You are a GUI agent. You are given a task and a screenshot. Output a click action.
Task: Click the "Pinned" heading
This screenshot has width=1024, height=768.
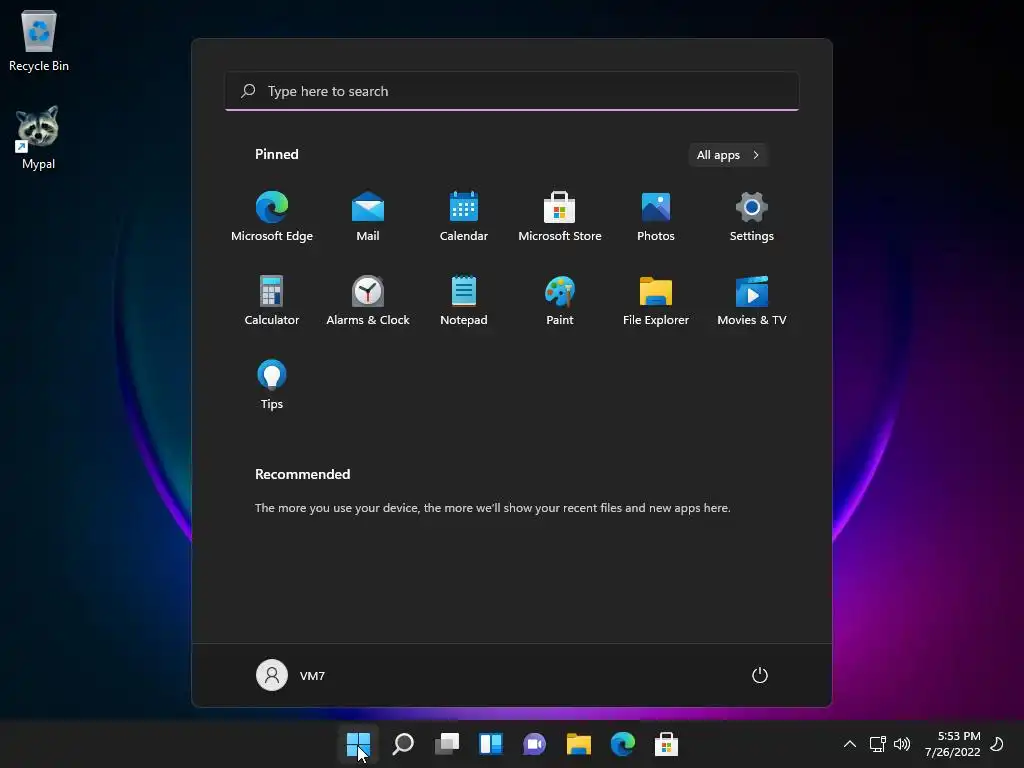click(x=277, y=154)
